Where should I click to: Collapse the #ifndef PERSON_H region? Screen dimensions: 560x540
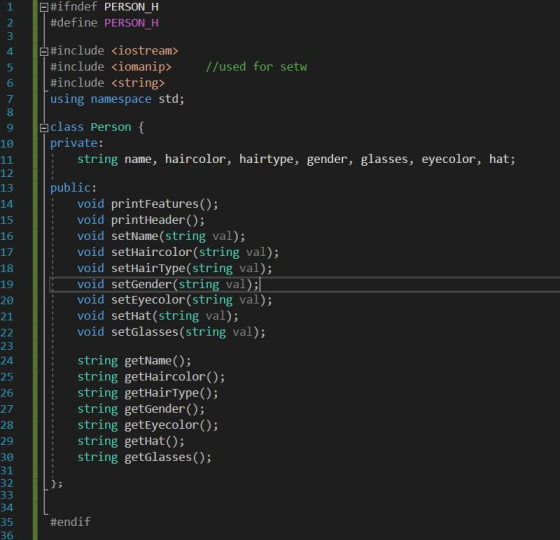tap(44, 8)
